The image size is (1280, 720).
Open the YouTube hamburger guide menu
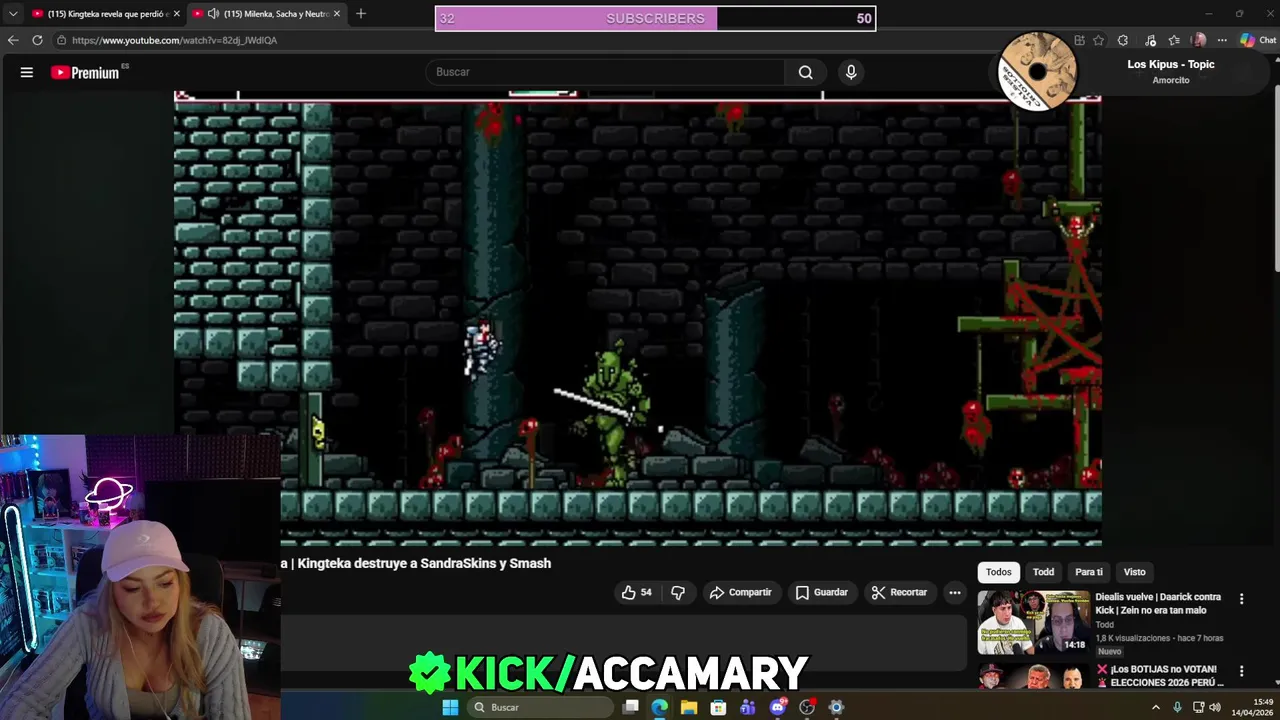[27, 72]
